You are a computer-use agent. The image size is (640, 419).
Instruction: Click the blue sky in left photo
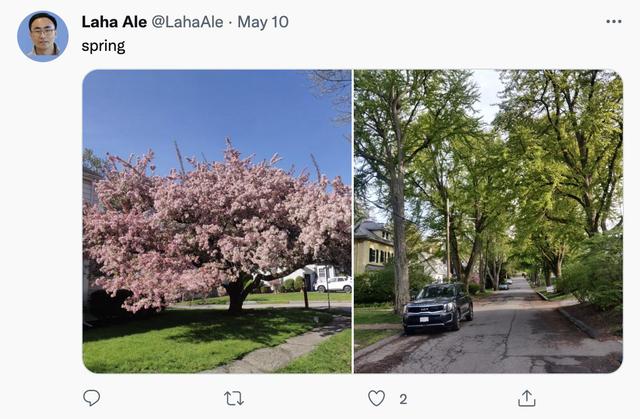coord(200,110)
